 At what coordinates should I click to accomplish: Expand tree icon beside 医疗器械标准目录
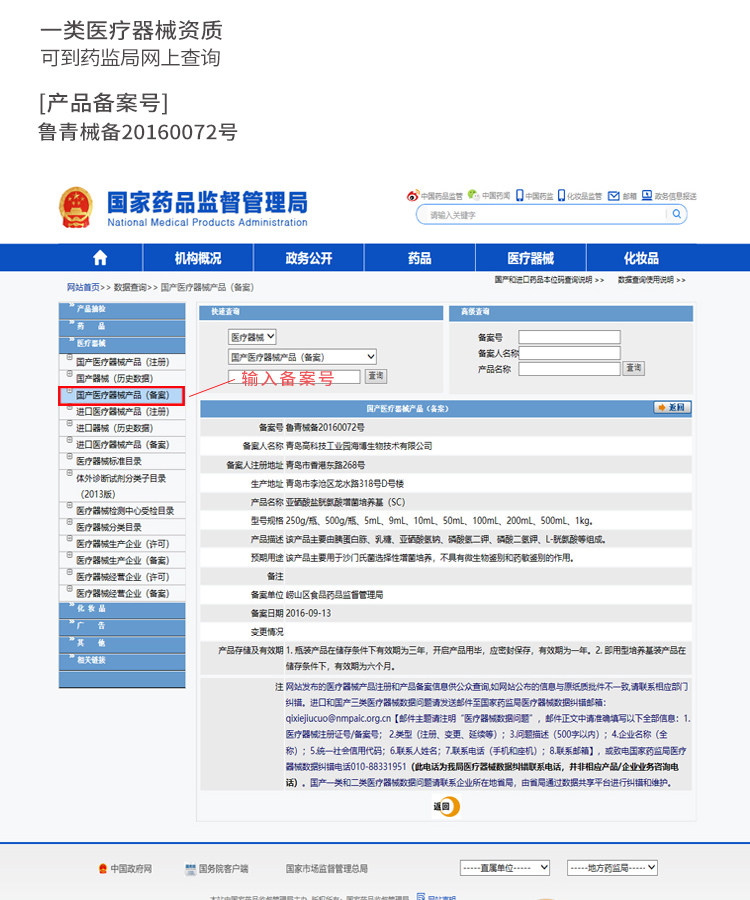pos(69,457)
